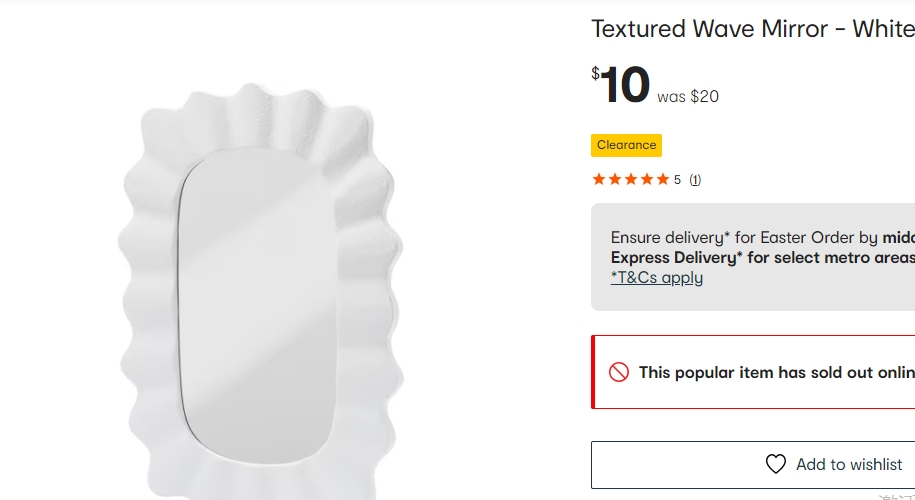Click the 'was $20' original price text

688,97
